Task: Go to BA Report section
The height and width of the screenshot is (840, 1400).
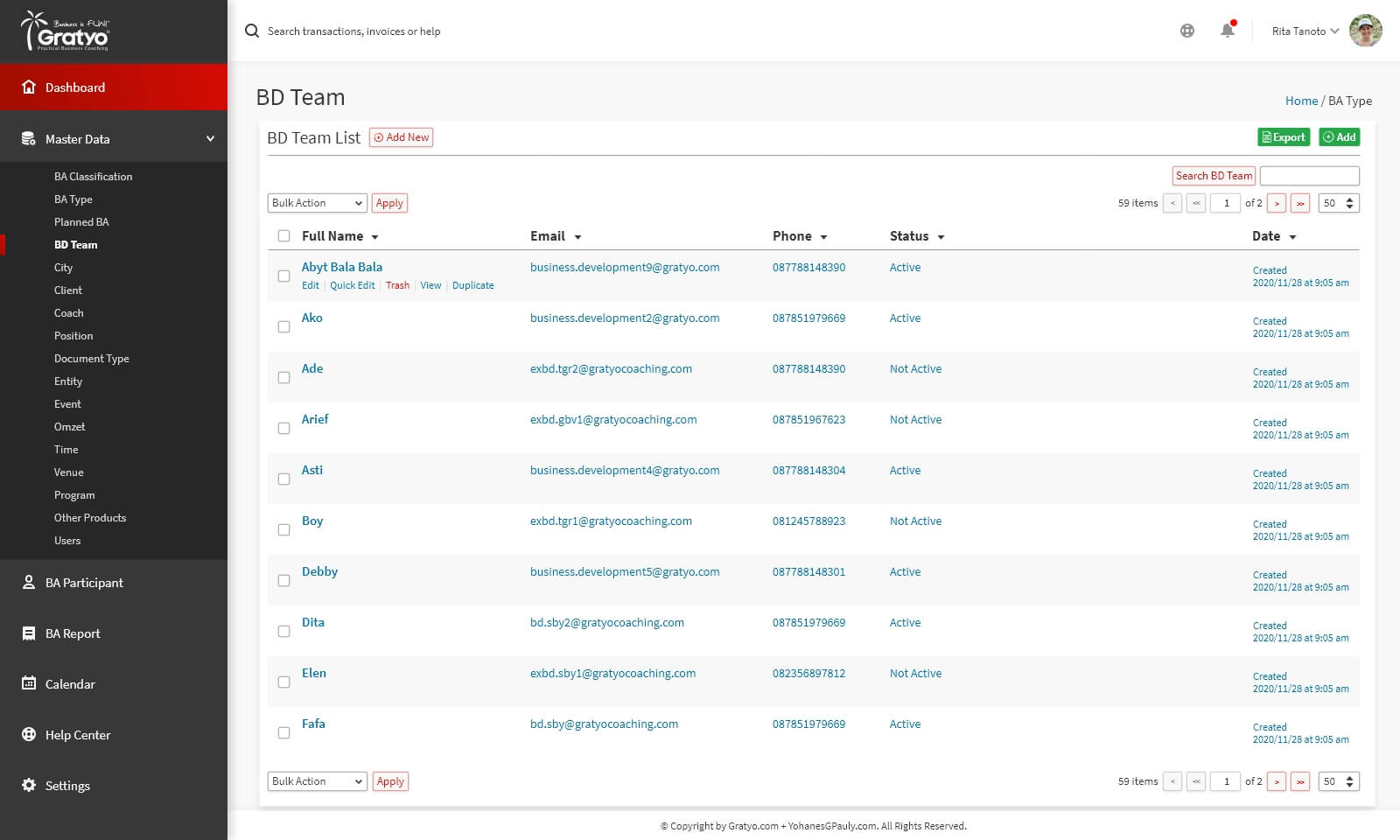Action: pyautogui.click(x=73, y=633)
